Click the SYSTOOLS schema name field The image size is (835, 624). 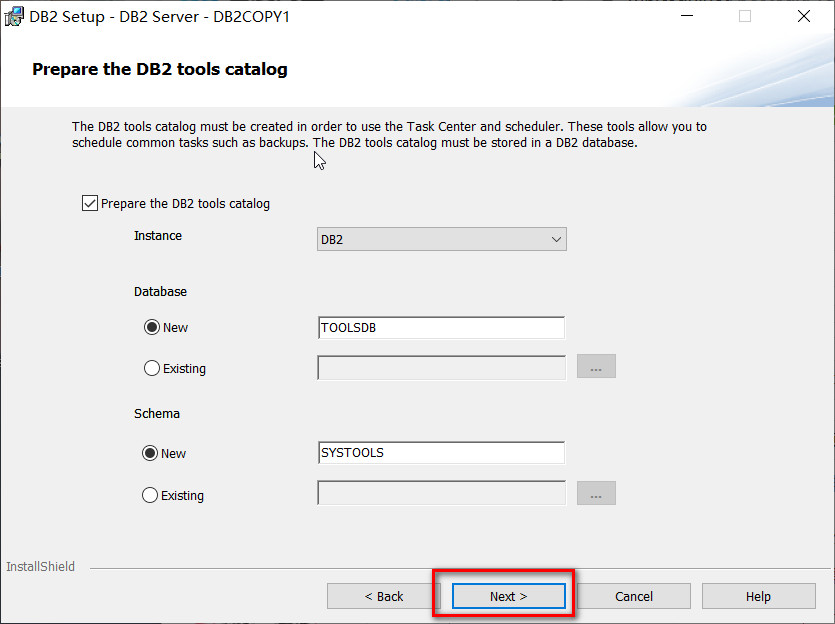point(441,453)
